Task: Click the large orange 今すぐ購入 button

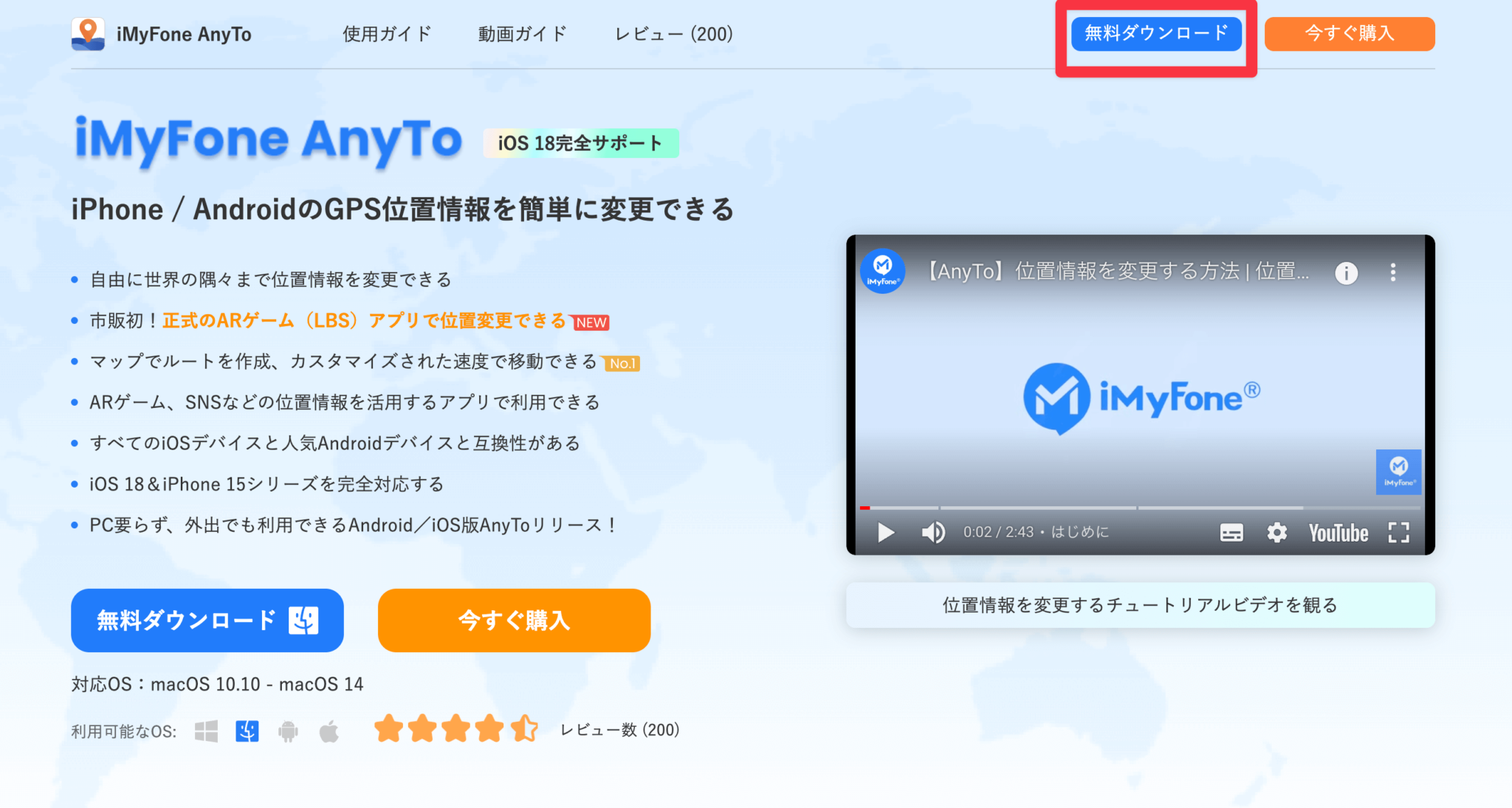Action: (x=514, y=621)
